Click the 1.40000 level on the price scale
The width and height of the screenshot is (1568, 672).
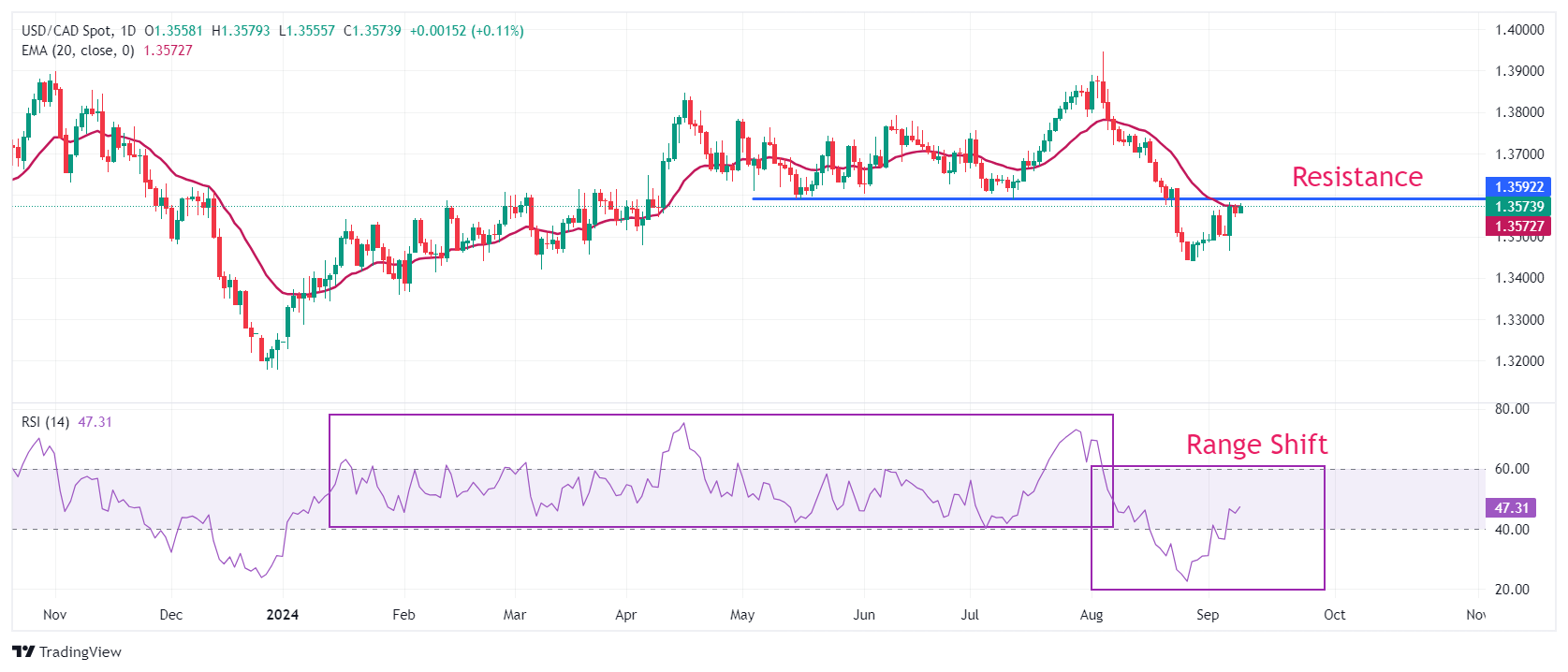click(x=1518, y=30)
